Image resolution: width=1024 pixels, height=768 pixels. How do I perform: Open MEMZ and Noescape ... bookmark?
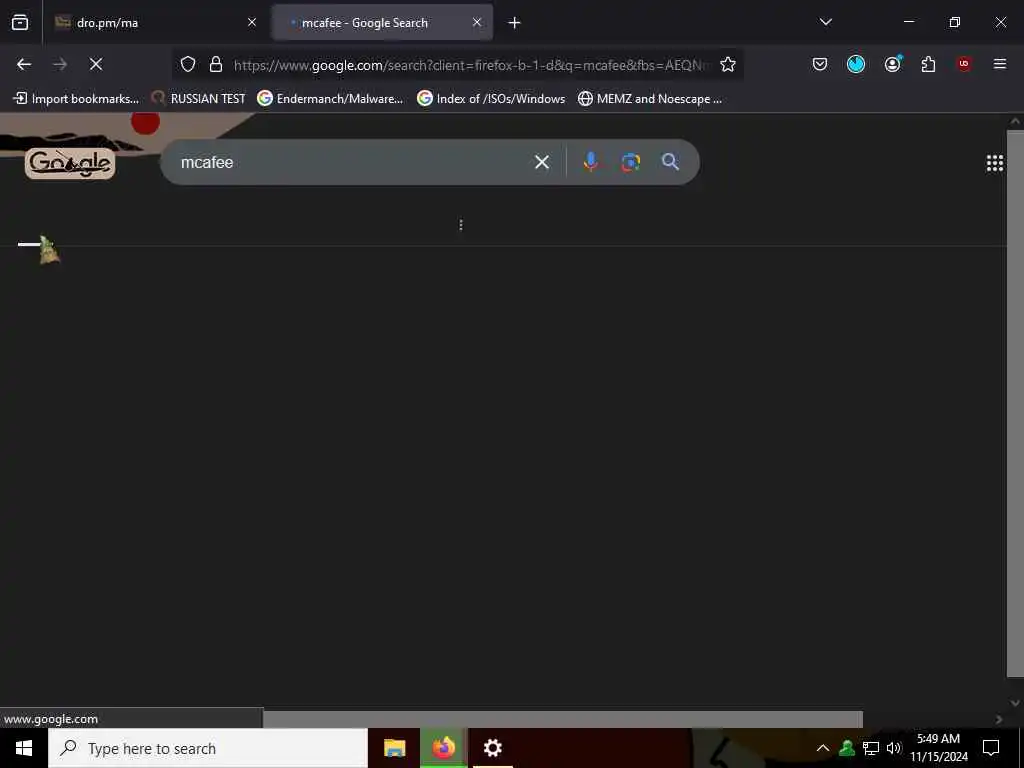(650, 99)
